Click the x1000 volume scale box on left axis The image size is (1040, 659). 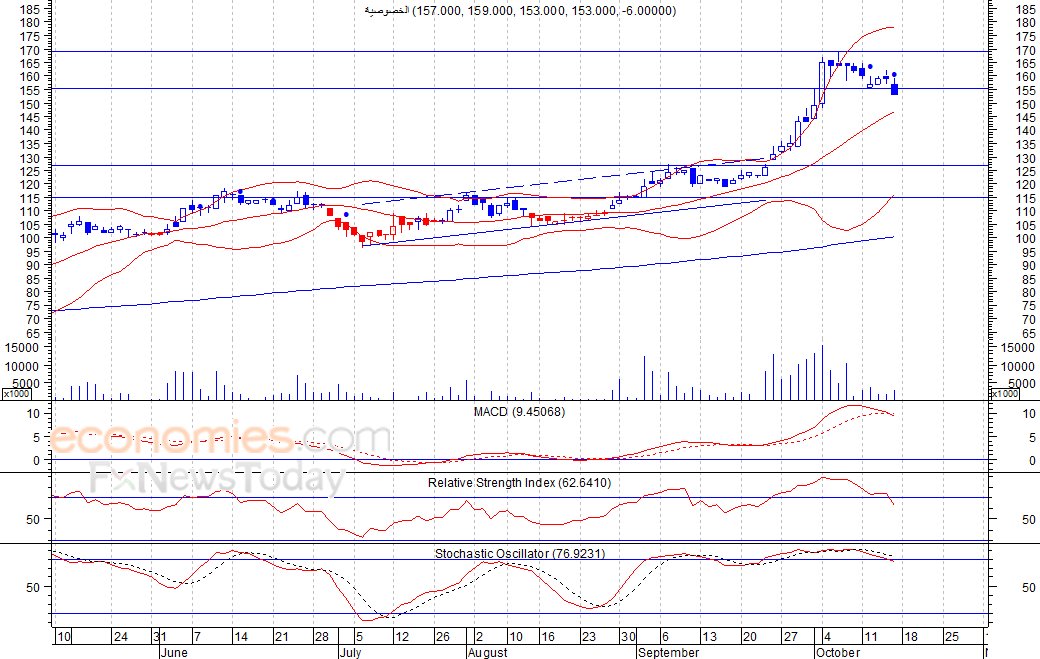click(x=17, y=394)
